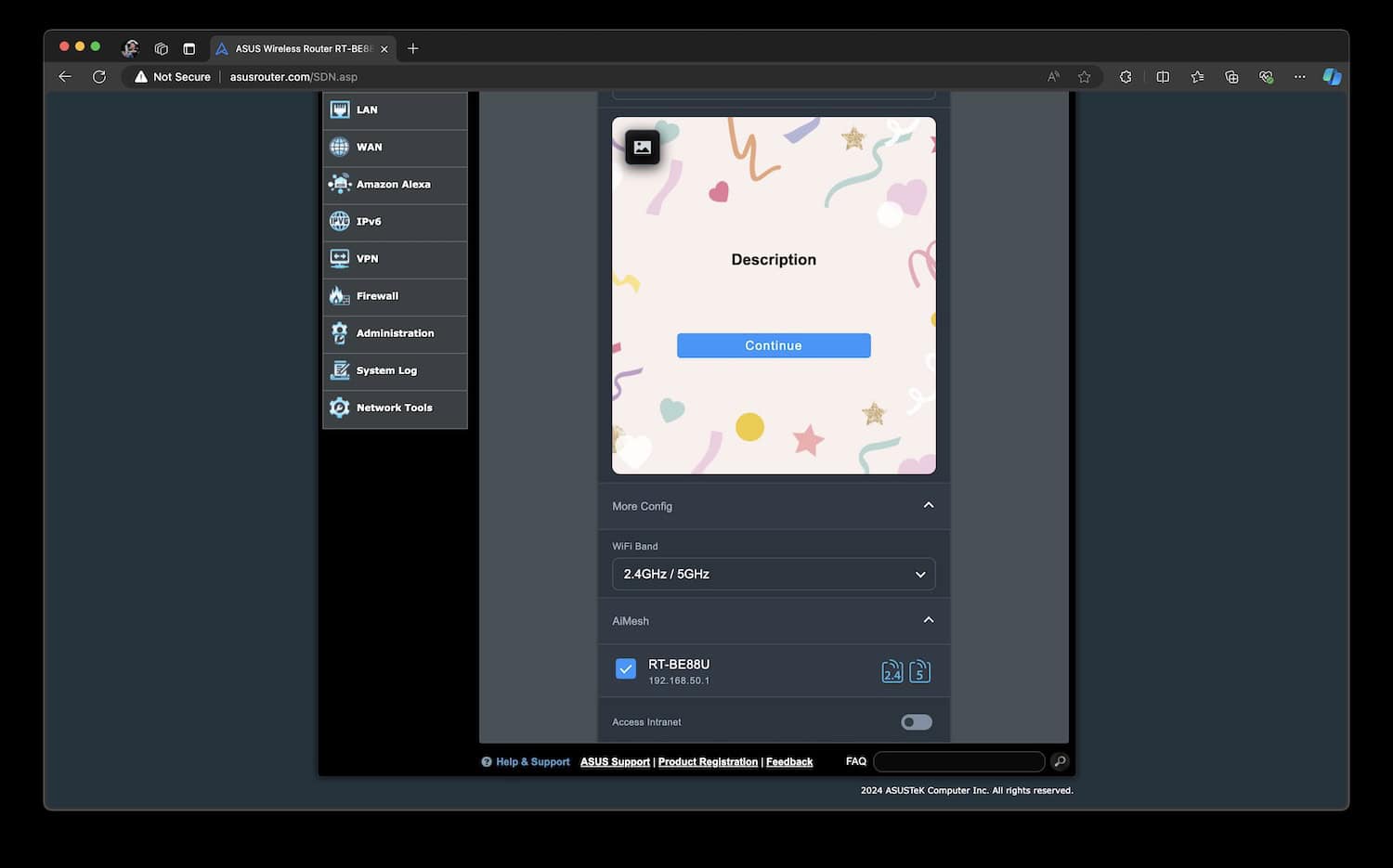Viewport: 1393px width, 868px height.
Task: Close the ASUS Wireless Router tab
Action: (x=384, y=49)
